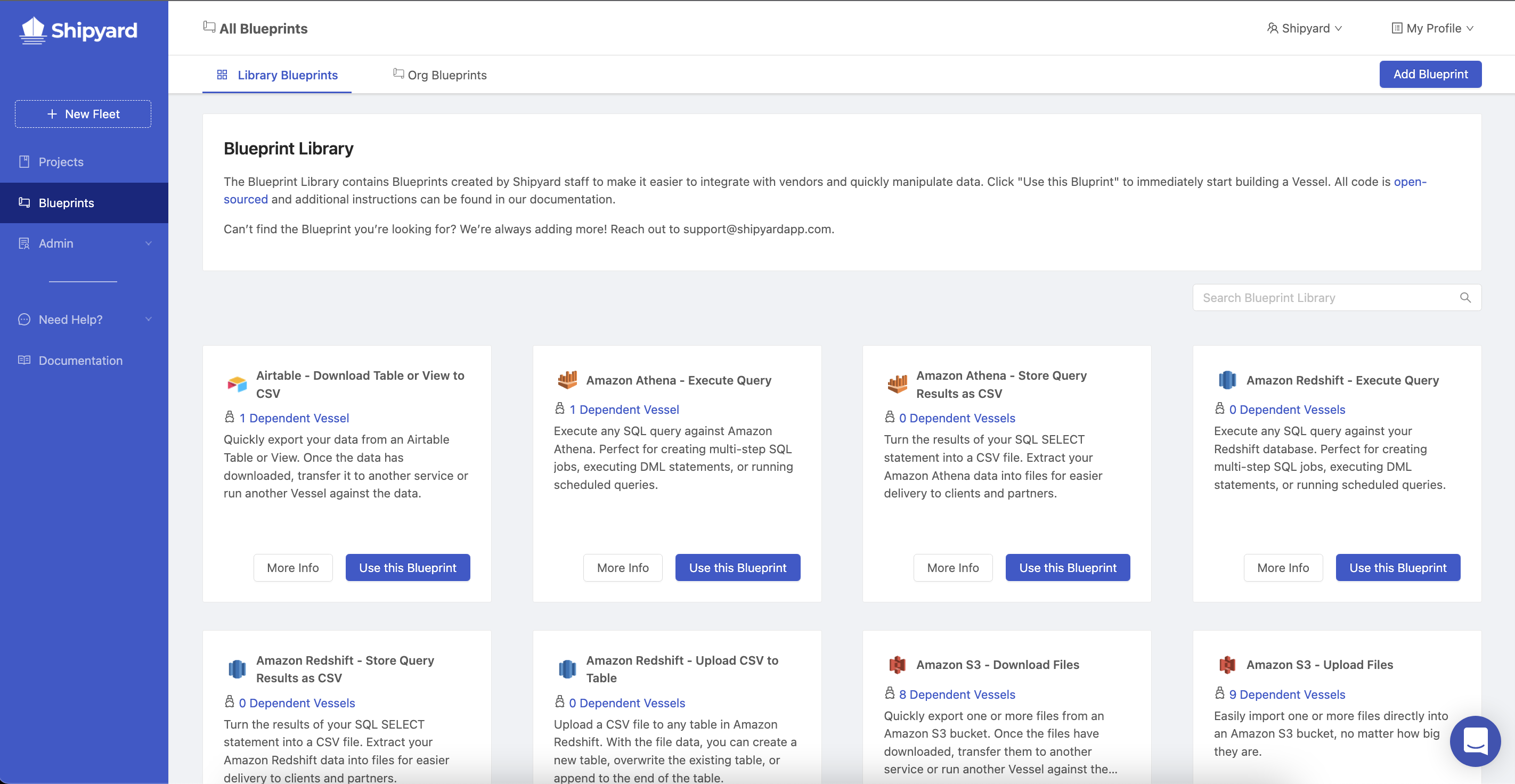The height and width of the screenshot is (784, 1515).
Task: Use the Athena Store Query Results blueprint
Action: [x=1068, y=568]
